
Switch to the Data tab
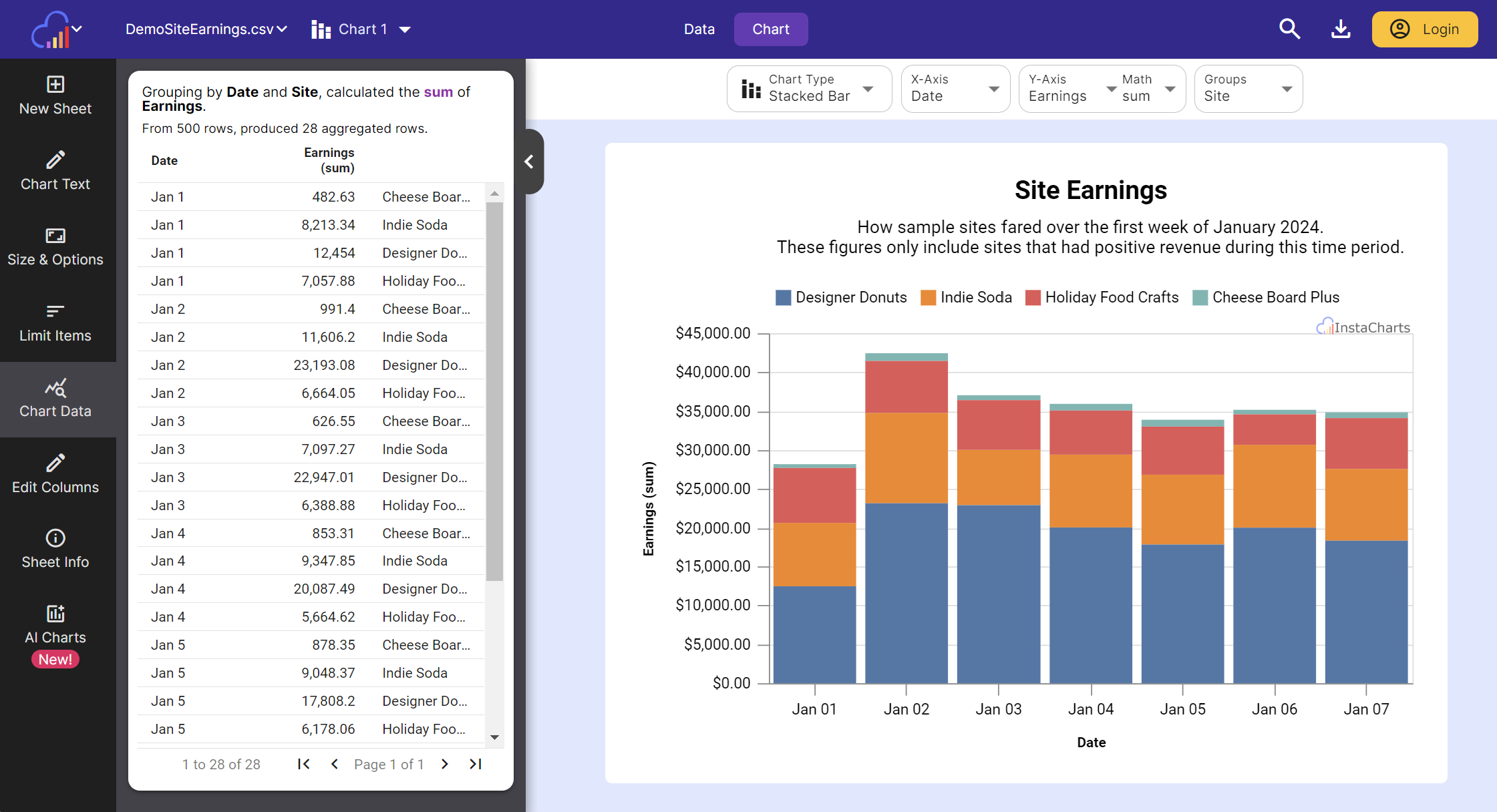pyautogui.click(x=699, y=29)
